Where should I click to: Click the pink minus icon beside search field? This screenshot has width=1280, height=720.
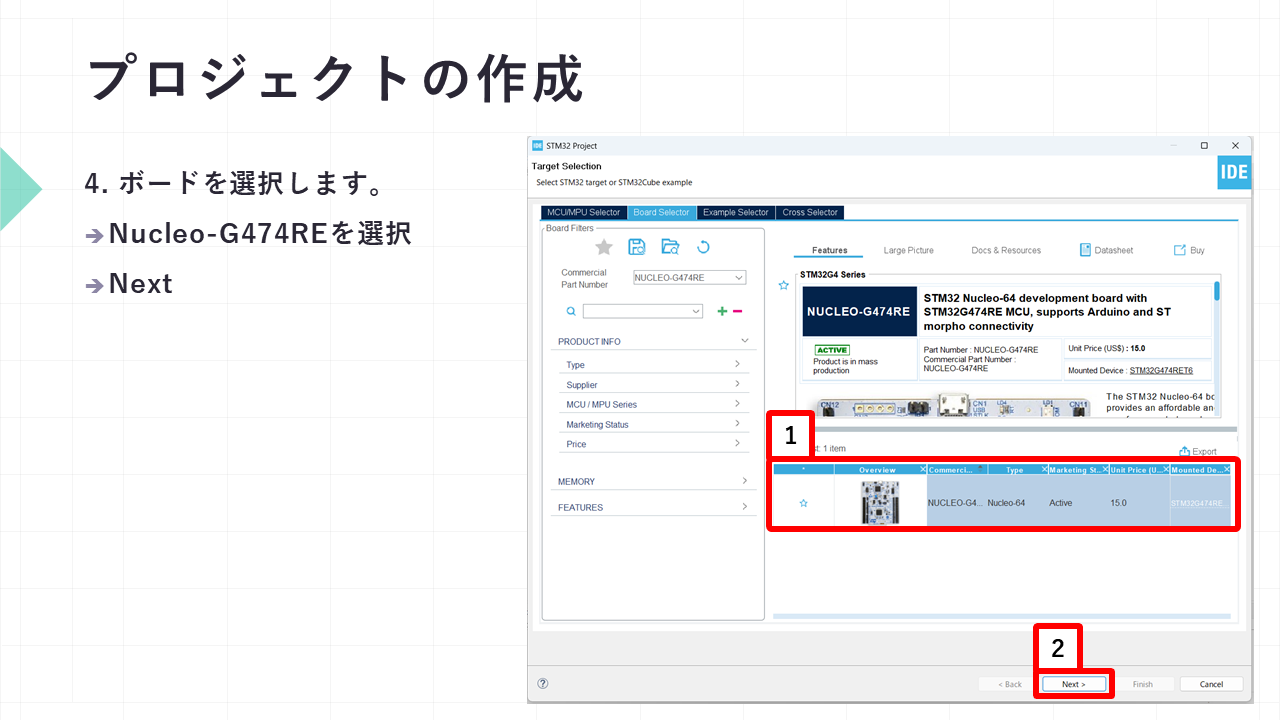(738, 311)
